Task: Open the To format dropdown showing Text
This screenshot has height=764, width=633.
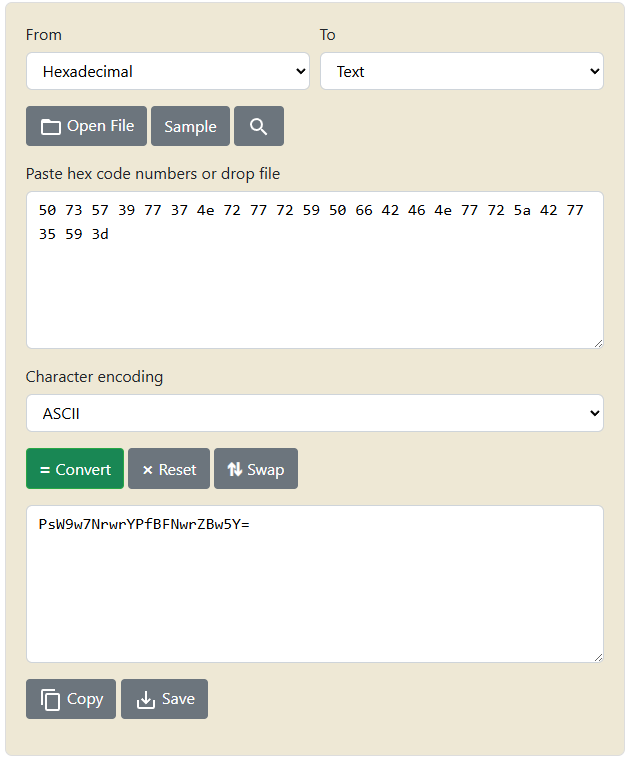Action: [x=461, y=72]
